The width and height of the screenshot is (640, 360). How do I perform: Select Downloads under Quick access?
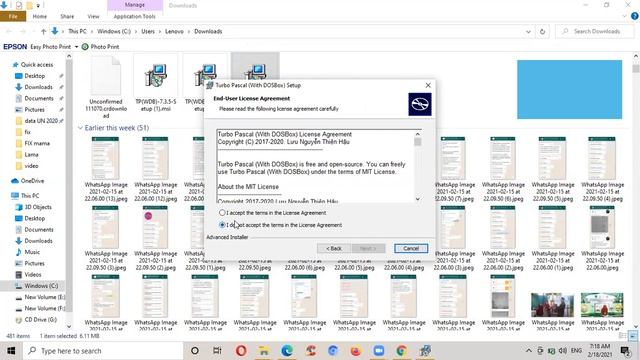38,87
